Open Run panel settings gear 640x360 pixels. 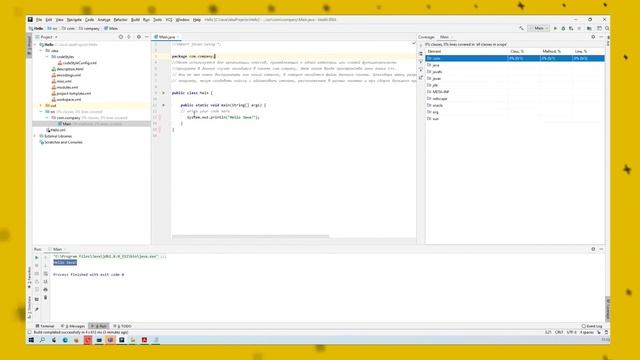point(593,249)
